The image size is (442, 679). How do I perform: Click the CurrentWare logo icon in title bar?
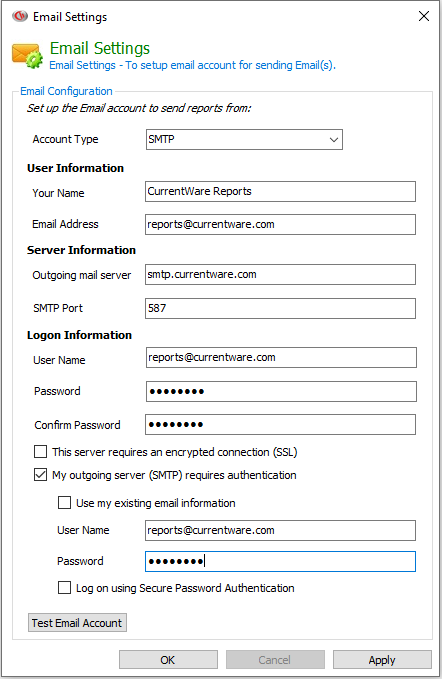19,16
